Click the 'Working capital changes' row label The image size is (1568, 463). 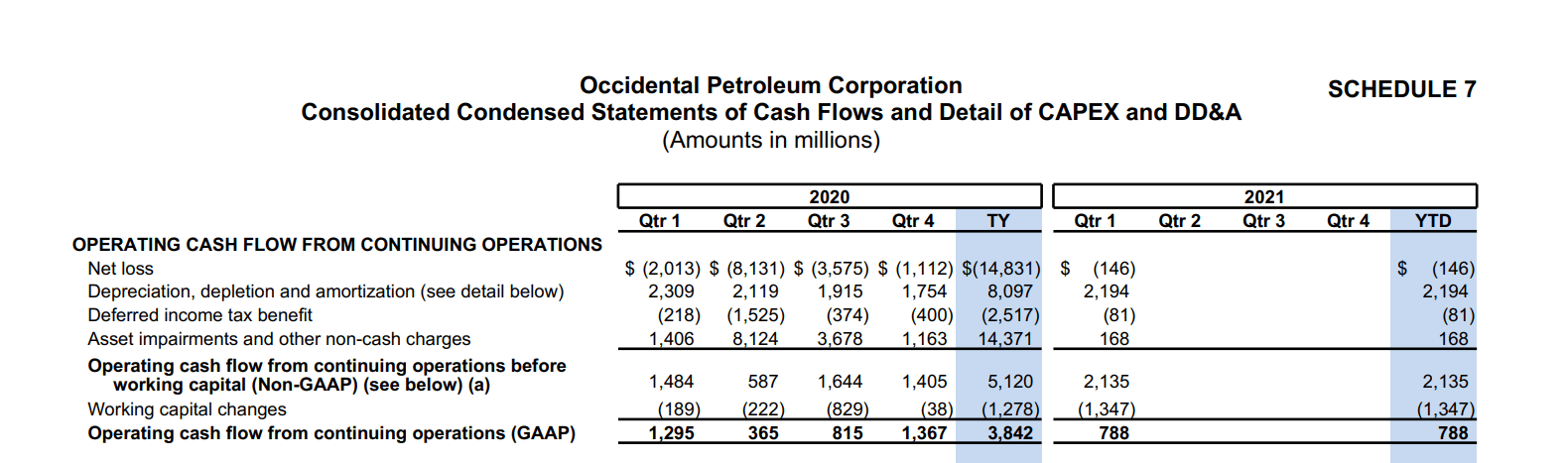click(x=188, y=409)
